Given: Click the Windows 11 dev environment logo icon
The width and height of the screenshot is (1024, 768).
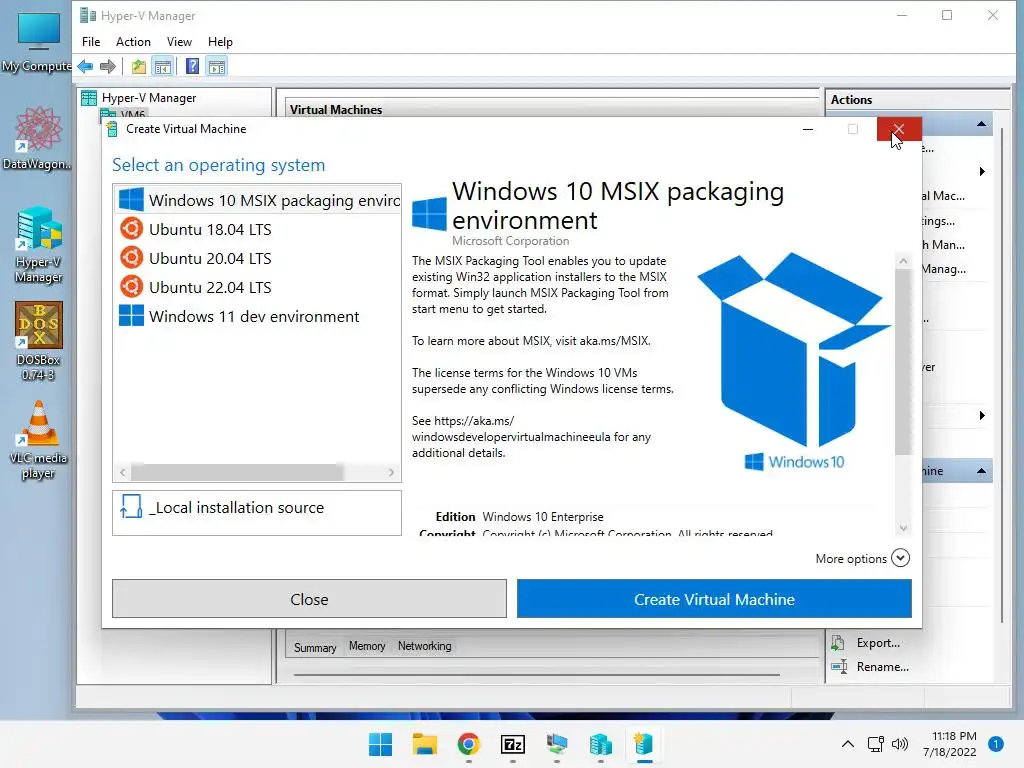Looking at the screenshot, I should (x=131, y=315).
